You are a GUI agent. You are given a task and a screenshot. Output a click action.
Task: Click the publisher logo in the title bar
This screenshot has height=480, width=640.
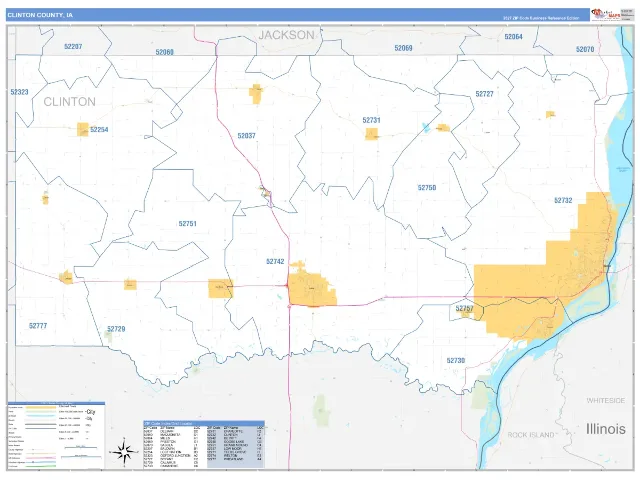[x=606, y=15]
